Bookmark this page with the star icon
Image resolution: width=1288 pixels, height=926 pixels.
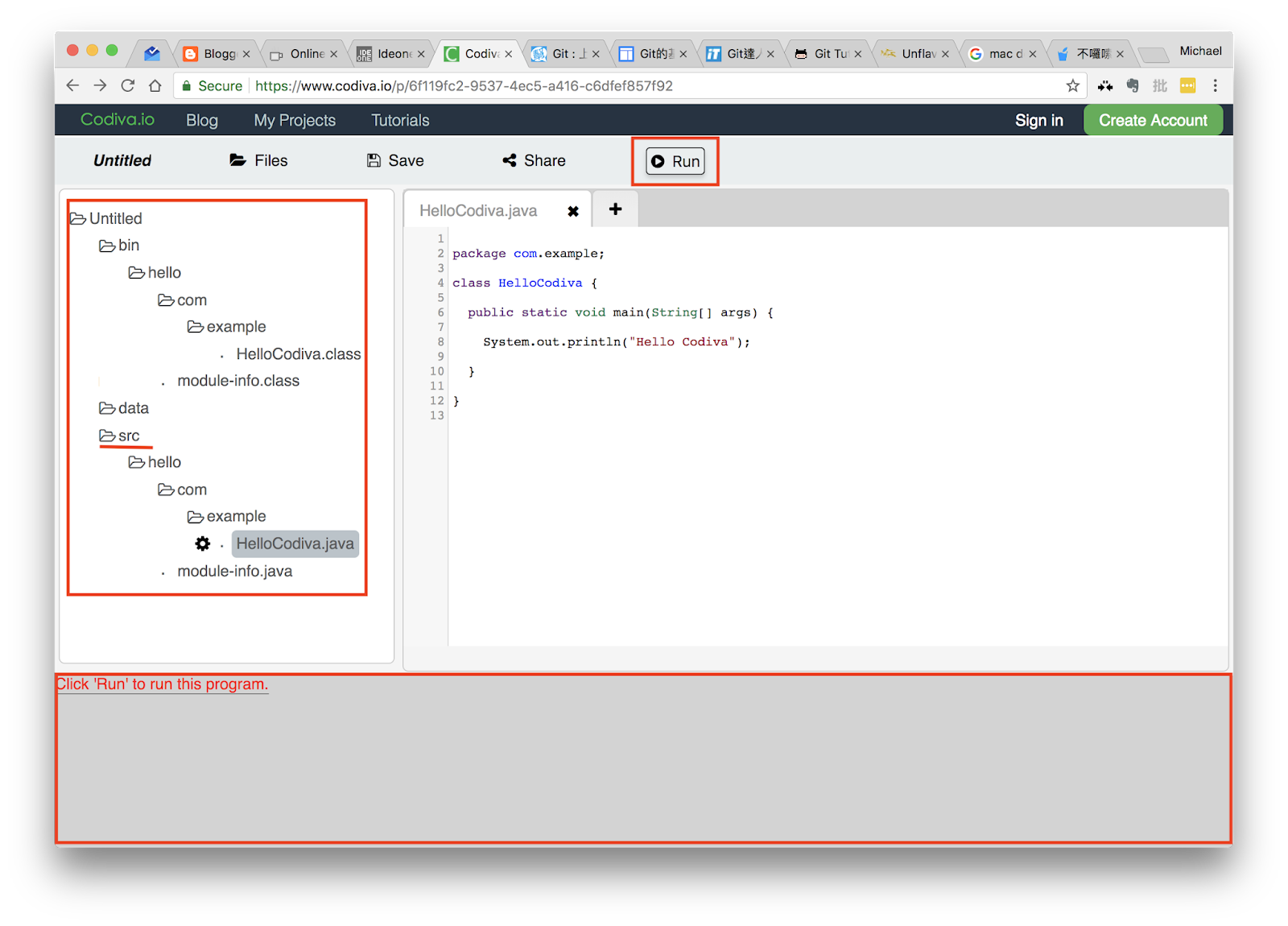(1072, 85)
